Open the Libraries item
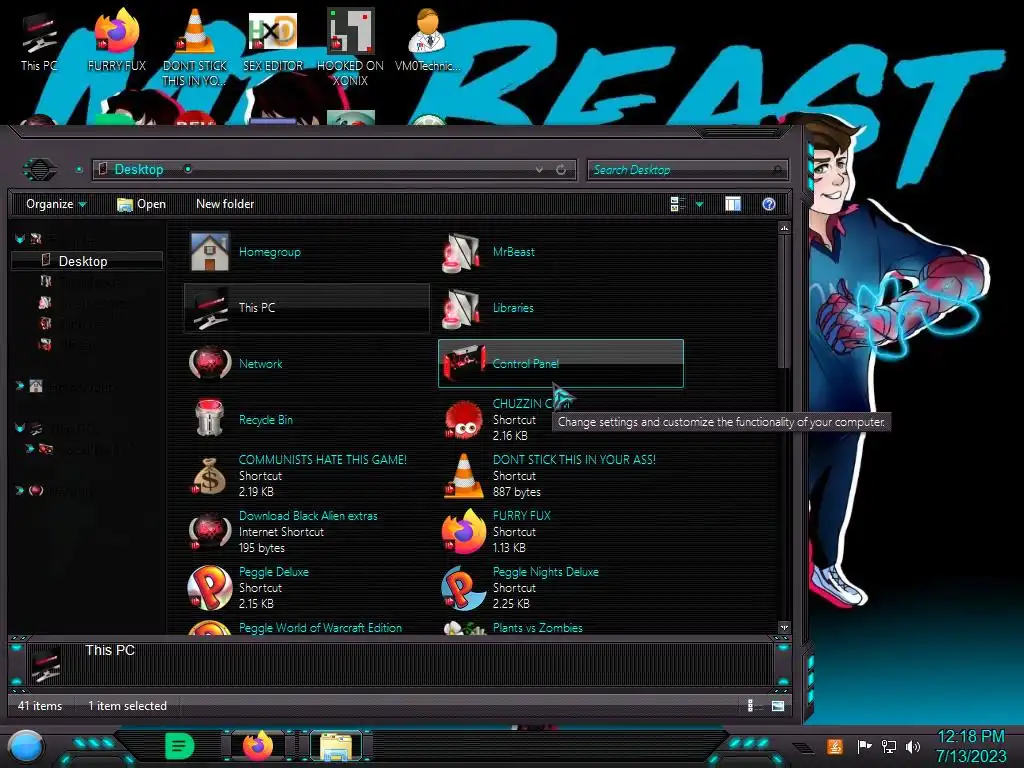Viewport: 1024px width, 768px height. click(x=560, y=308)
